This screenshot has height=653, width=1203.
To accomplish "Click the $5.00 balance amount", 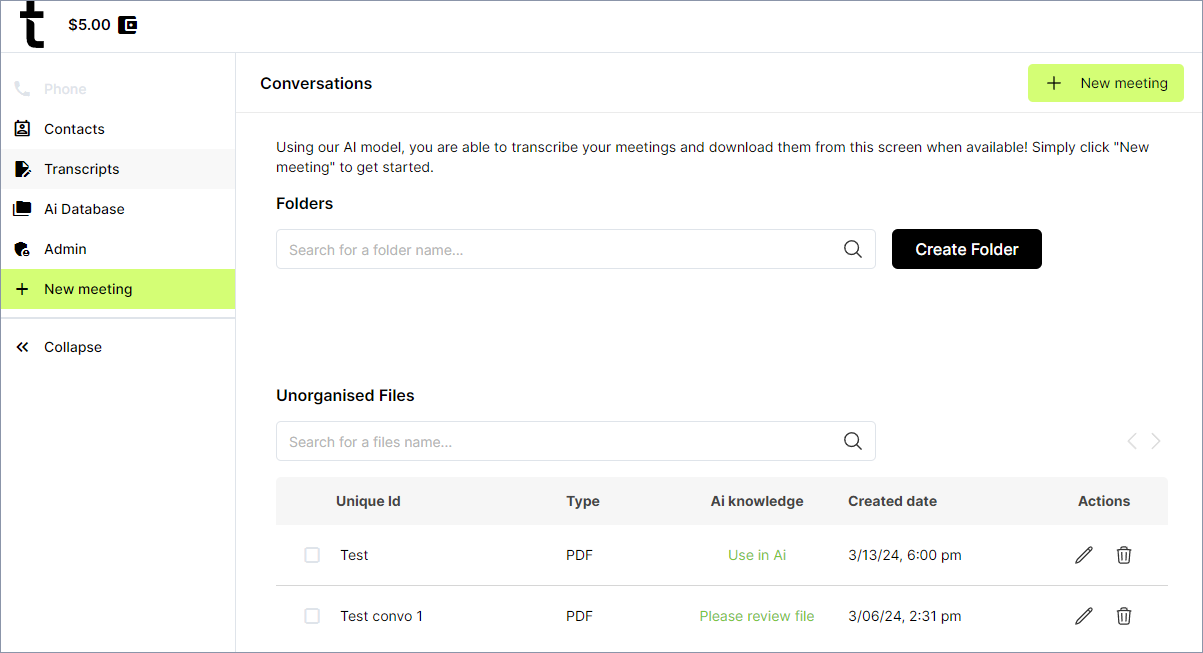I will (x=89, y=25).
